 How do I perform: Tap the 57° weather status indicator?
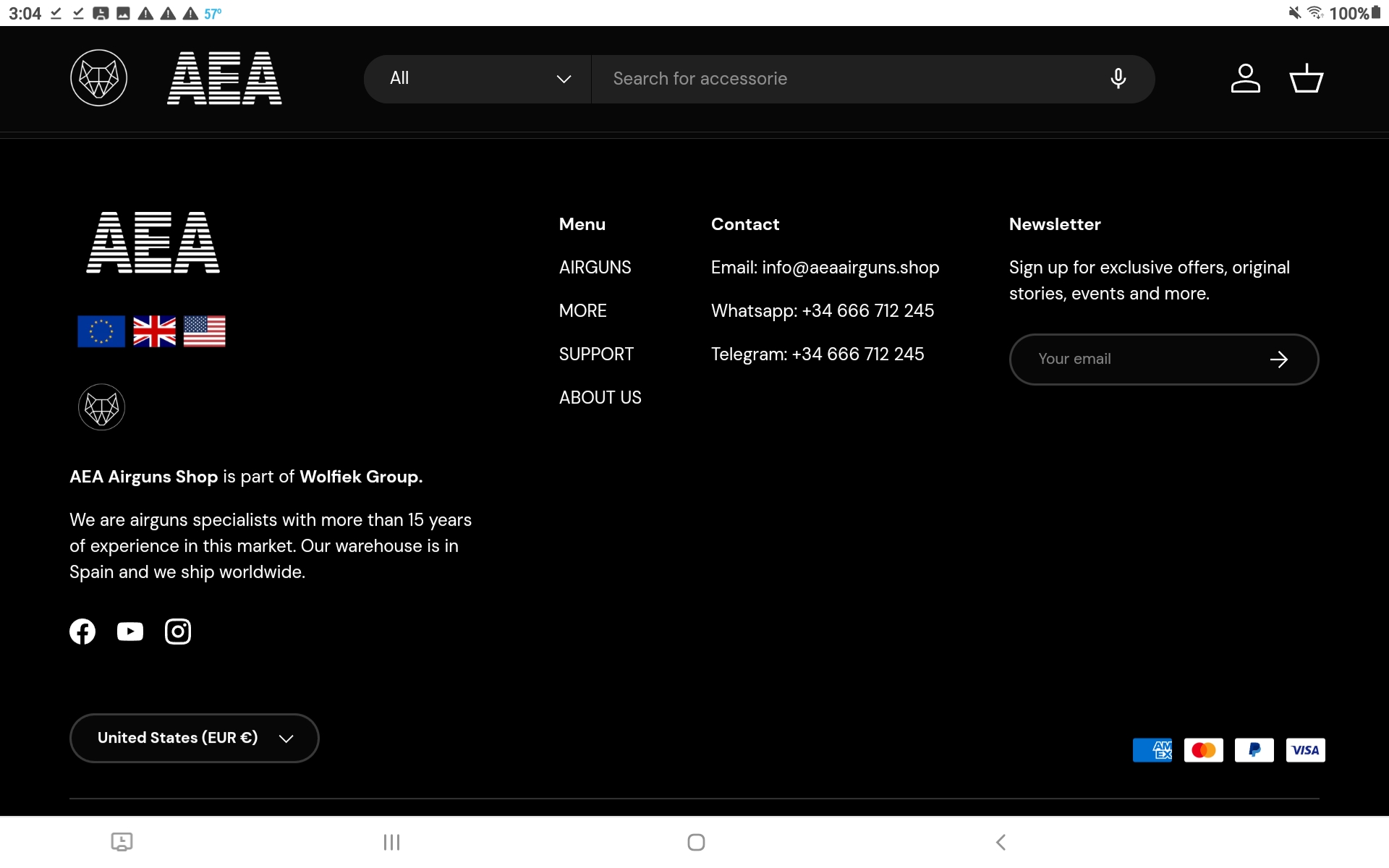[213, 13]
